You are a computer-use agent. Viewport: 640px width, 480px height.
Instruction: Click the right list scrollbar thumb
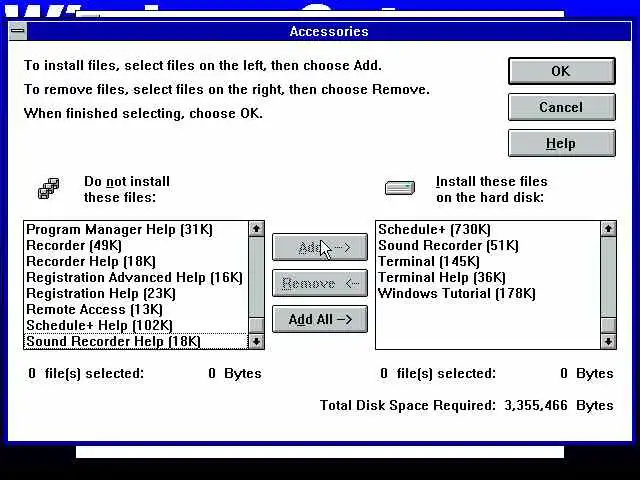coord(608,325)
